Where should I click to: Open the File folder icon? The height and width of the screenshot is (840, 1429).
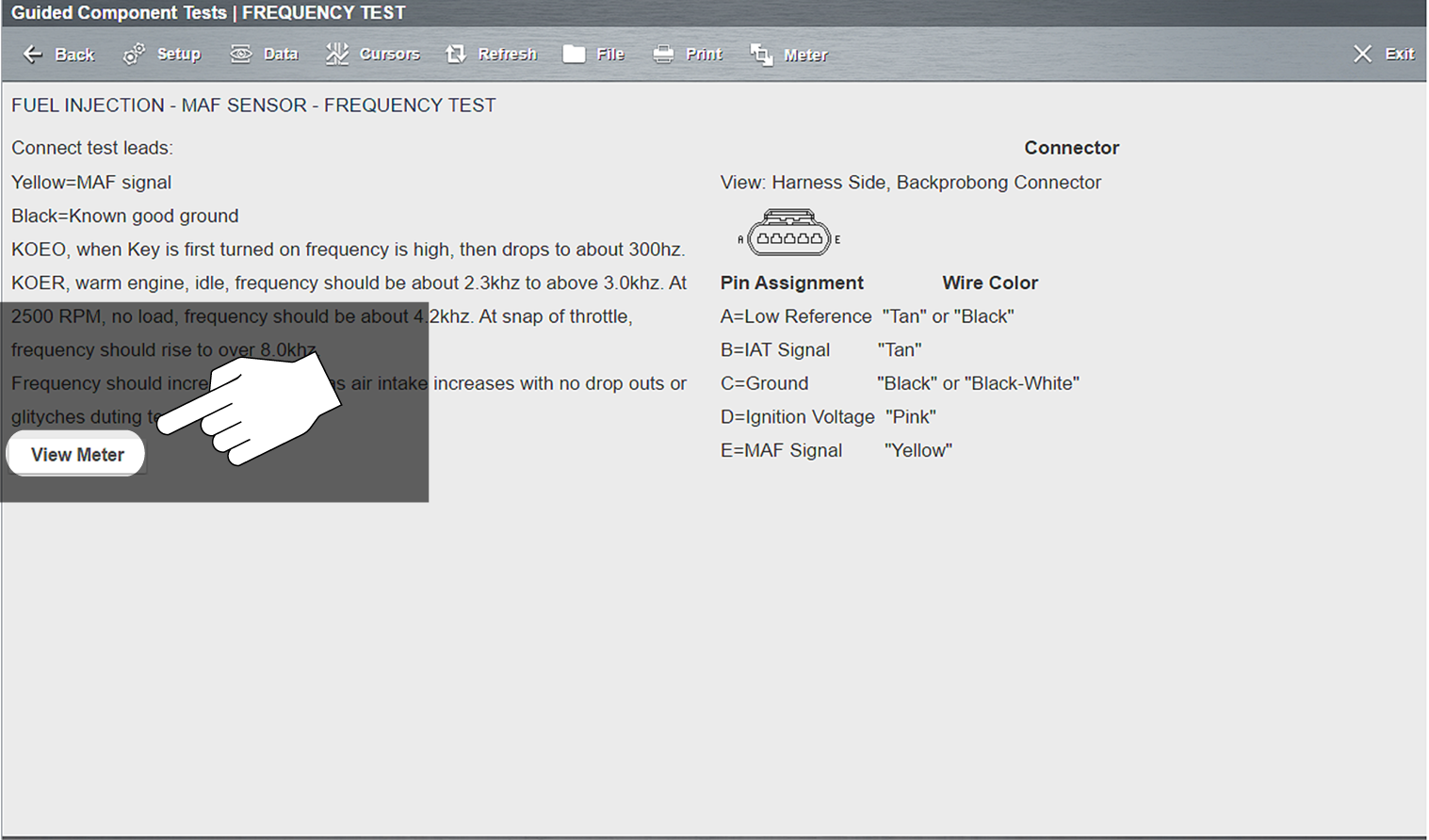tap(574, 55)
